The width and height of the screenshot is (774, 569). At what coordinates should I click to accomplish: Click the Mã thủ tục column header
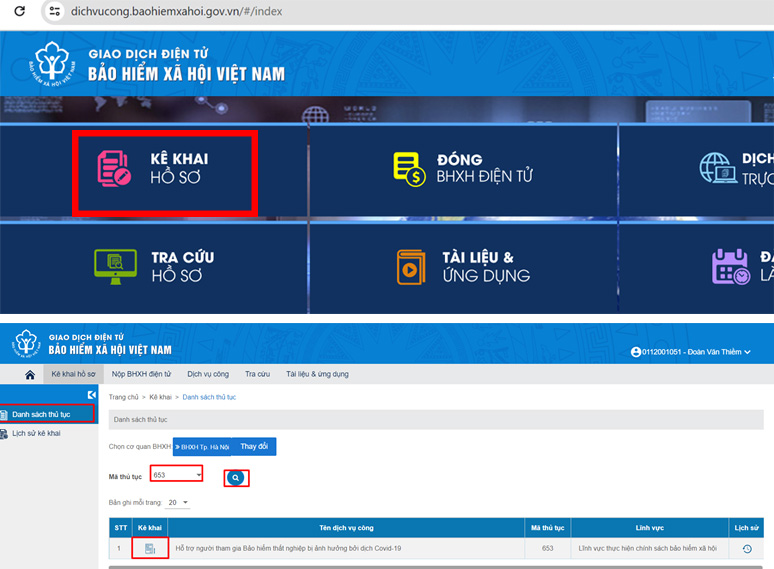(547, 528)
